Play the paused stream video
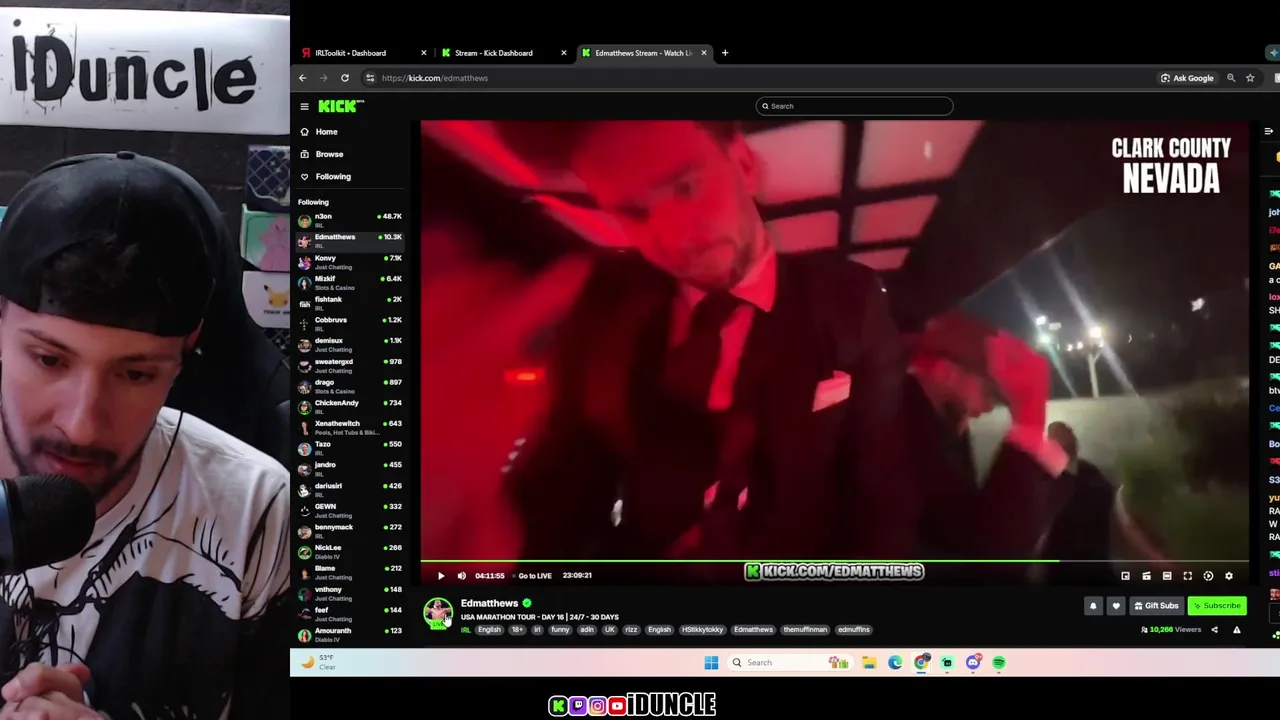The width and height of the screenshot is (1280, 720). pos(441,576)
